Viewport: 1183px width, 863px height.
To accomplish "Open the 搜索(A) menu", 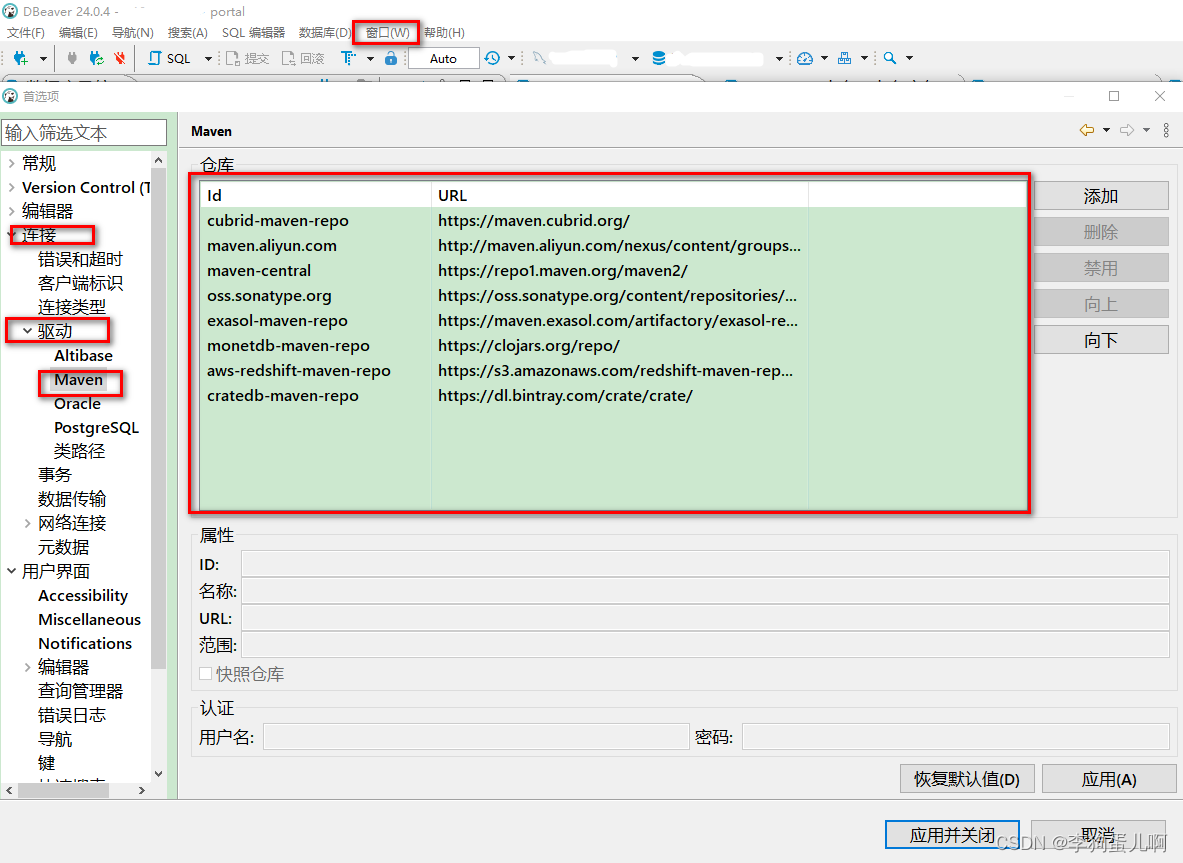I will coord(188,32).
